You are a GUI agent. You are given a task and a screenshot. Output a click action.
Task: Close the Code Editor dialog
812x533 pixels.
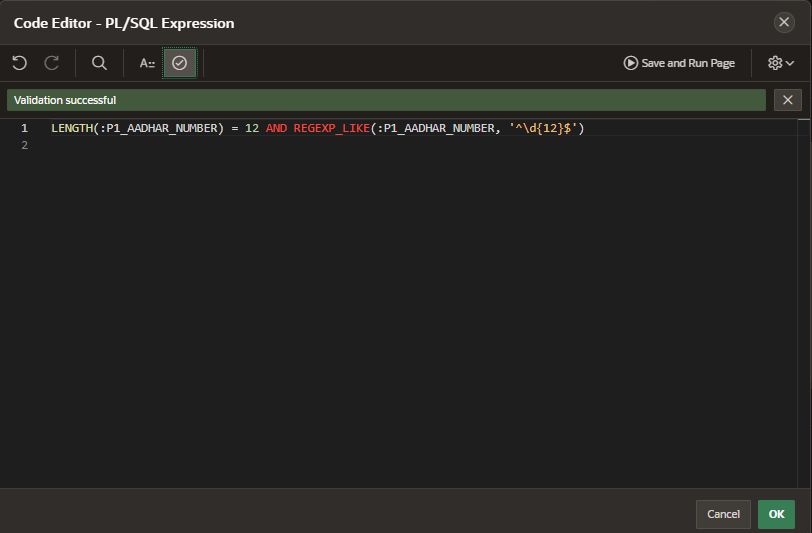click(784, 23)
